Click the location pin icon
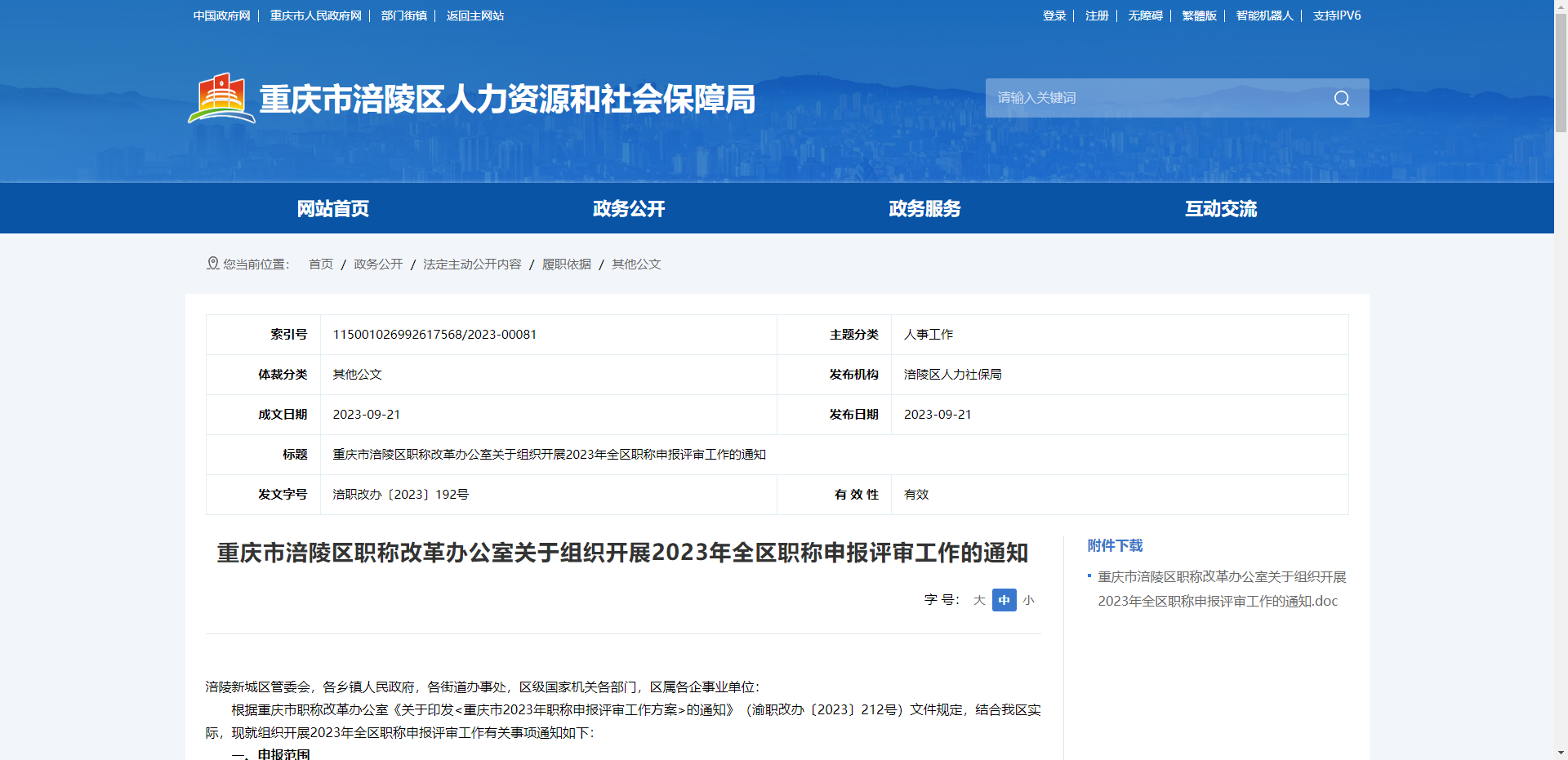This screenshot has height=760, width=1568. tap(213, 263)
